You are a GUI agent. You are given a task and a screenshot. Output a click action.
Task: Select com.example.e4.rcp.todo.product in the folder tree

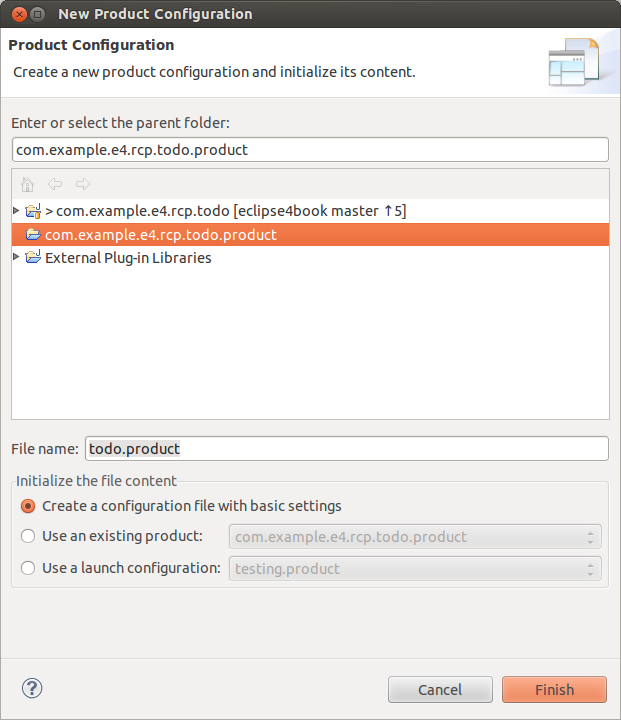pos(160,235)
